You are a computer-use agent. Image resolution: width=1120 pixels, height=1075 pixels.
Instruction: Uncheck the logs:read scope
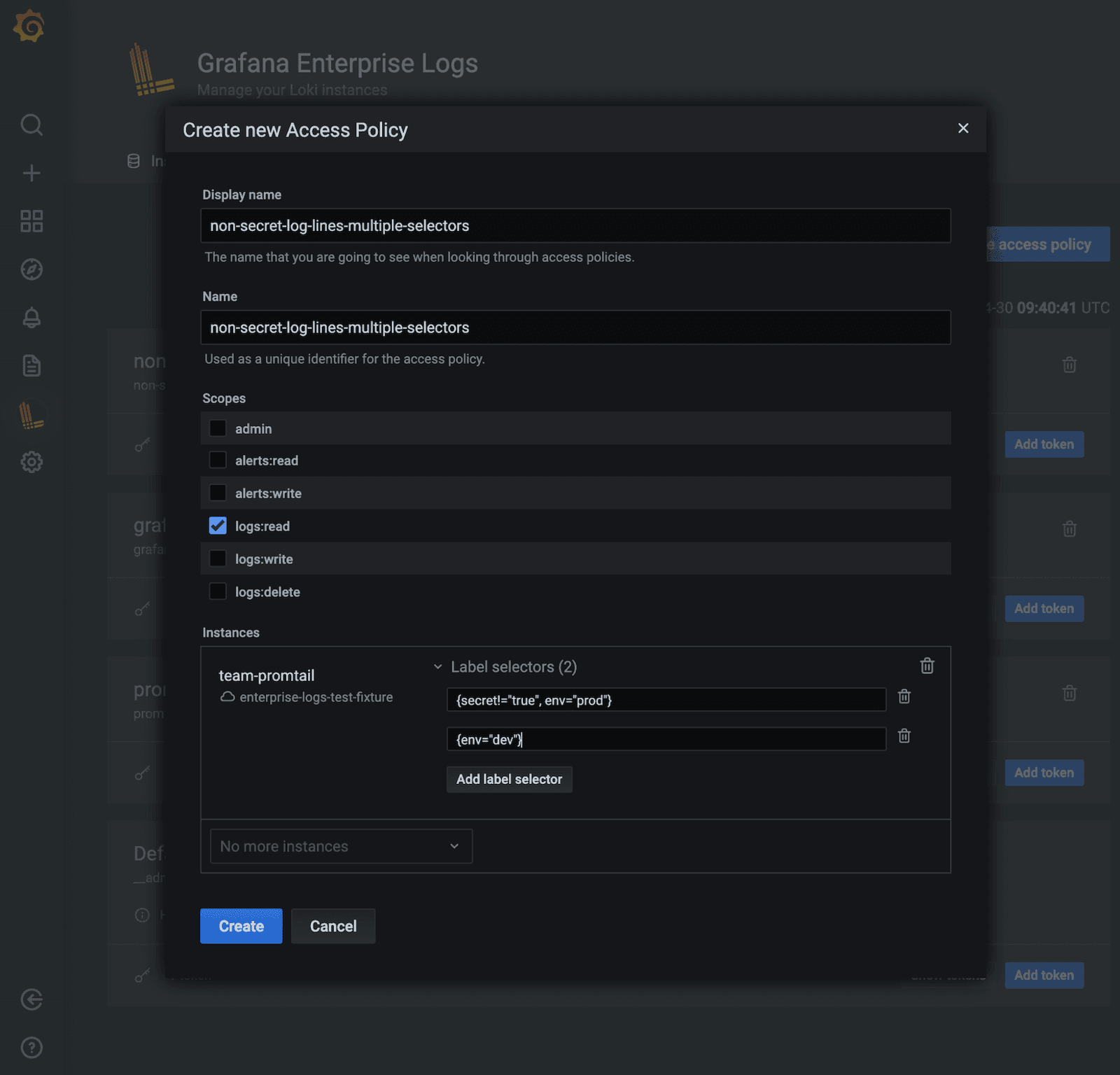[x=218, y=526]
